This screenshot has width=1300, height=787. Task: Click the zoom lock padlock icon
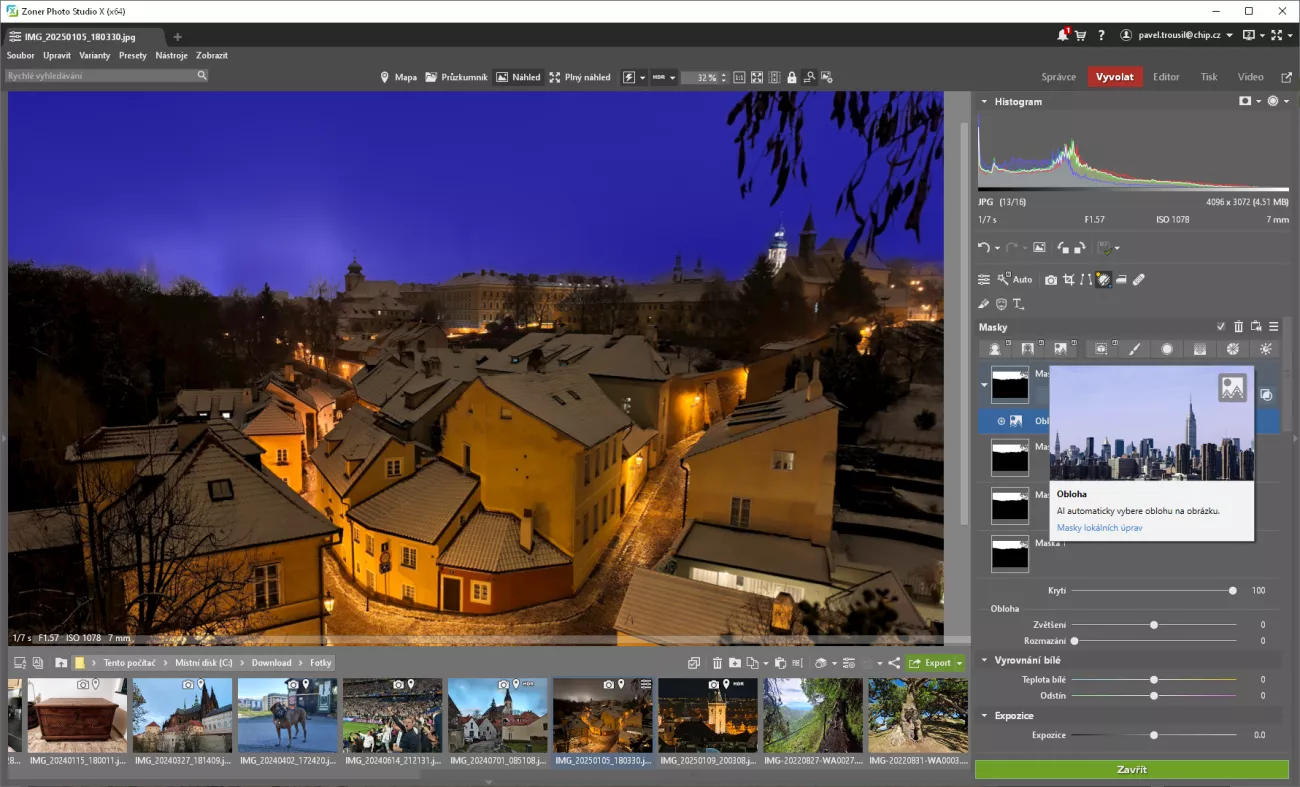pos(791,77)
